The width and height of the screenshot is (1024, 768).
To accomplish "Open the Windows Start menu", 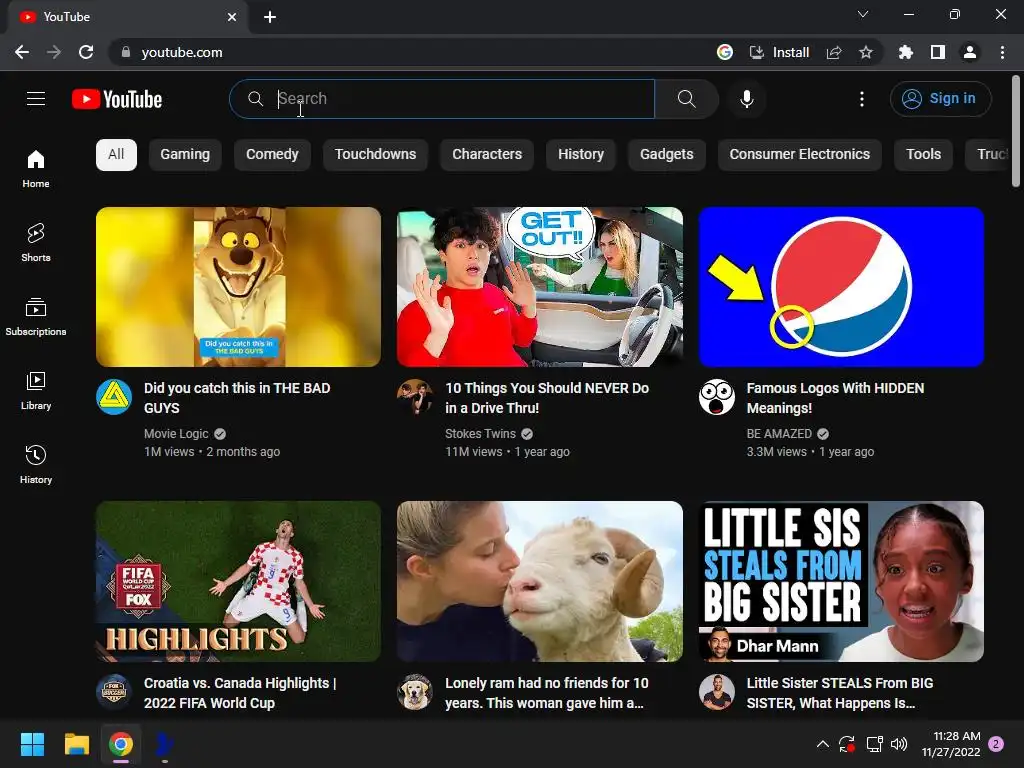I will point(32,744).
